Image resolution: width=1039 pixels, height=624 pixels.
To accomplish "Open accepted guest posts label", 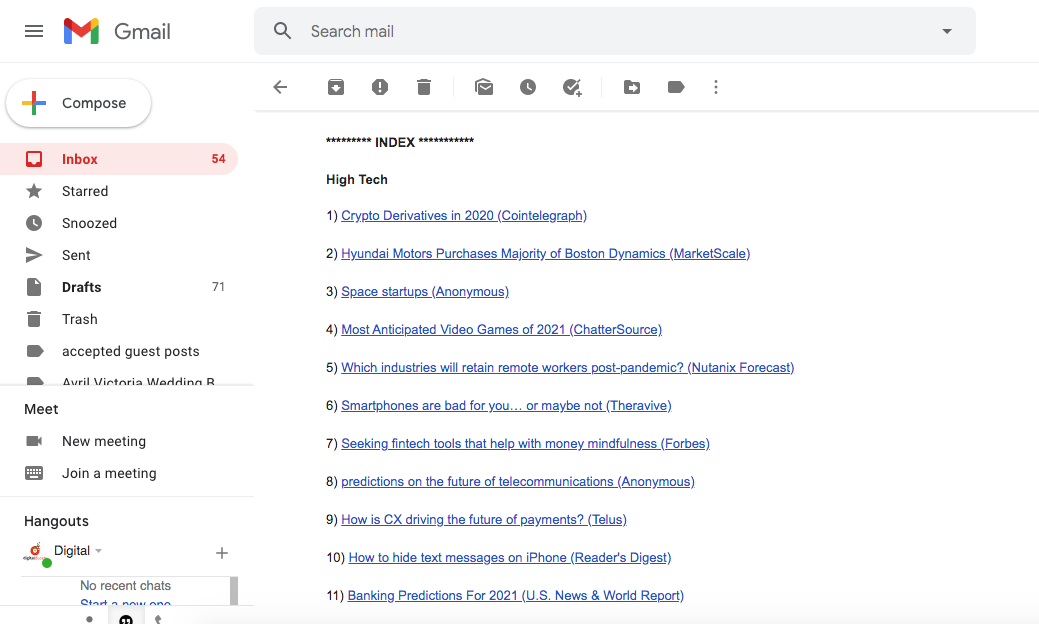I will 119,351.
